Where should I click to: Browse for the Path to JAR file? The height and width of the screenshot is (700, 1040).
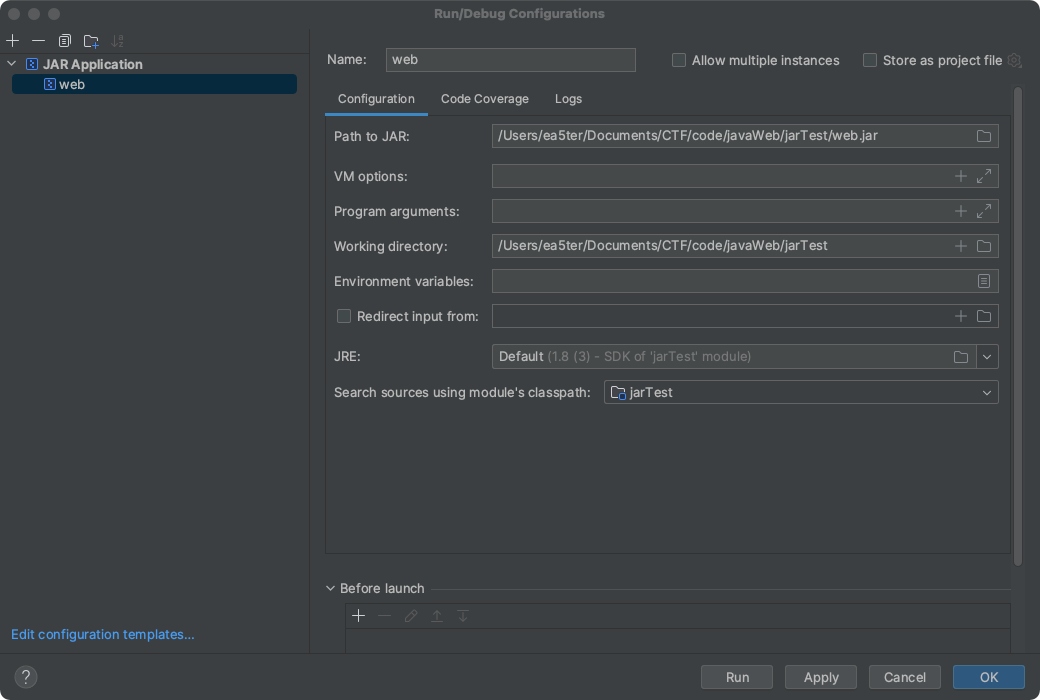tap(983, 136)
